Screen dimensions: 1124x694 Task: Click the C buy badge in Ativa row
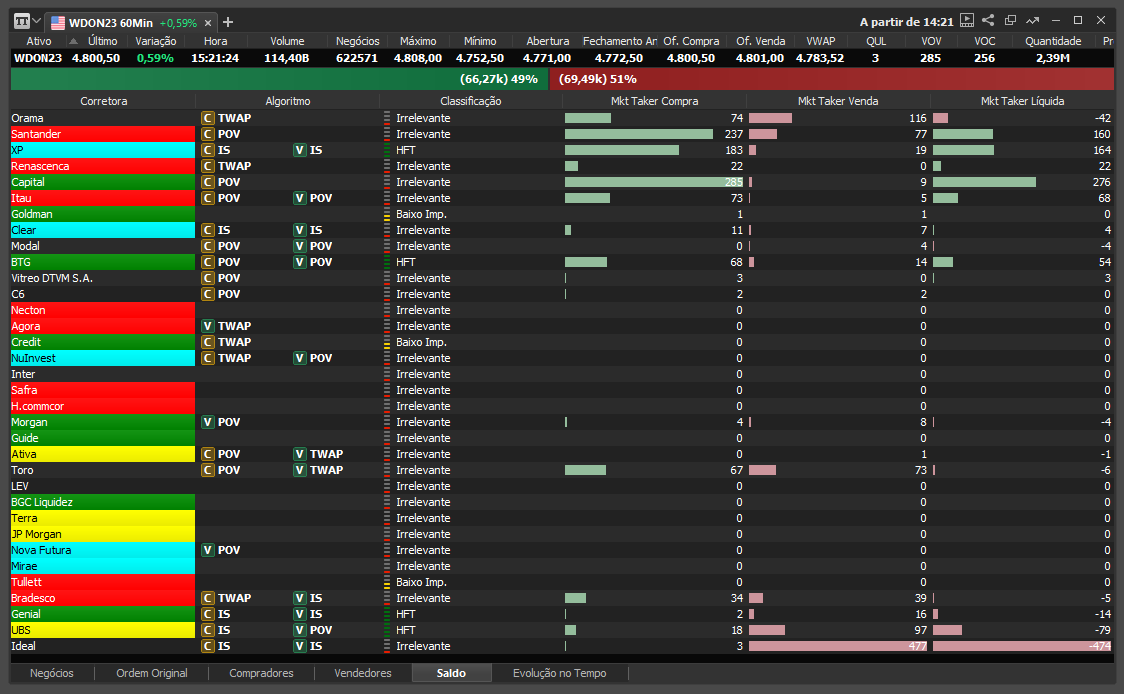pyautogui.click(x=208, y=454)
